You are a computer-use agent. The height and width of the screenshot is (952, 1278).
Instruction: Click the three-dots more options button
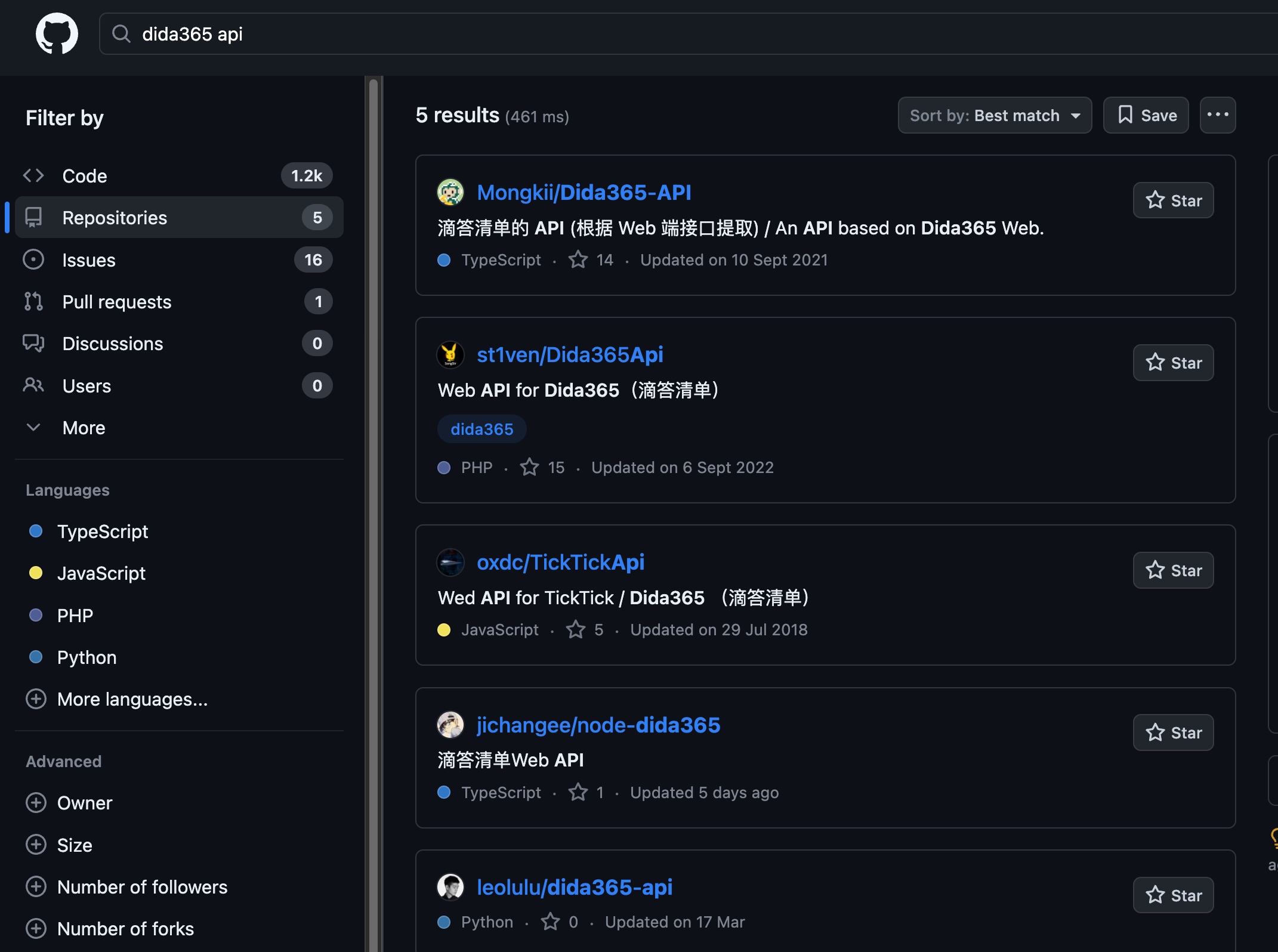(x=1217, y=115)
